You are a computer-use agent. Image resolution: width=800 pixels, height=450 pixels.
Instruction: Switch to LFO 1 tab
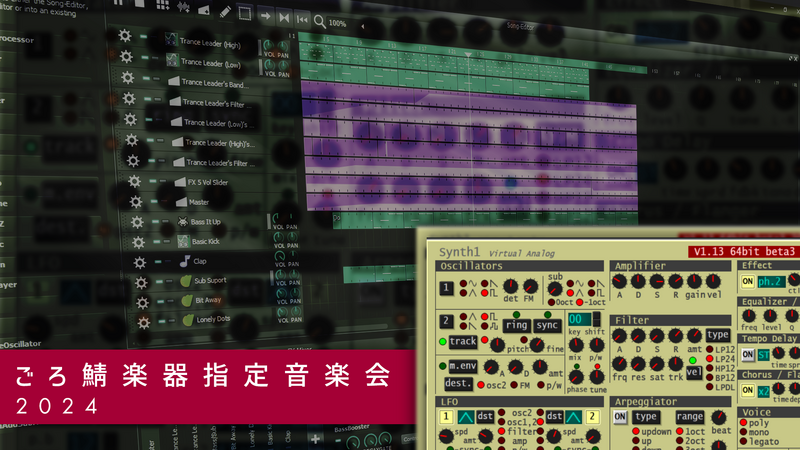point(446,416)
